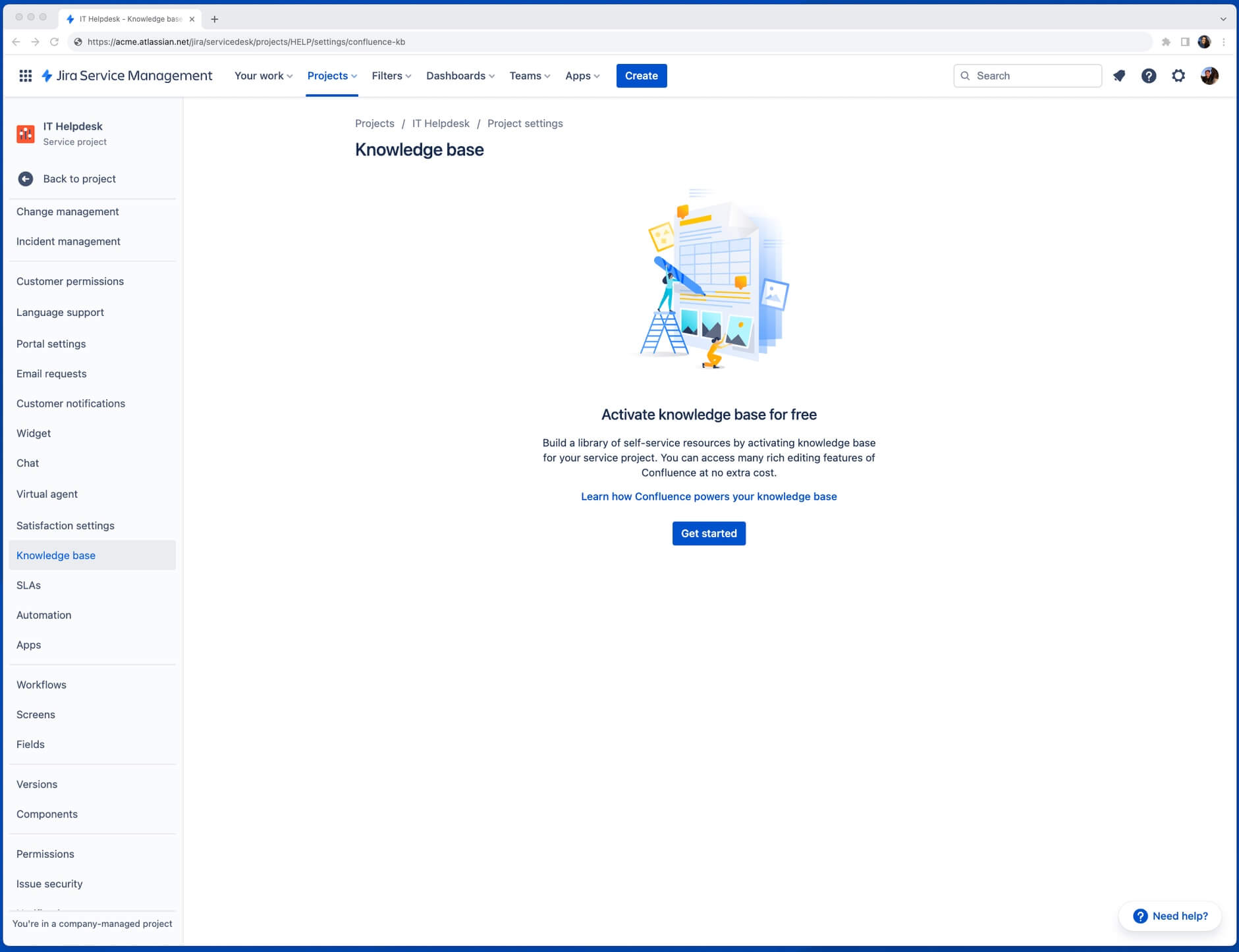Open the Teams dropdown

(x=530, y=76)
